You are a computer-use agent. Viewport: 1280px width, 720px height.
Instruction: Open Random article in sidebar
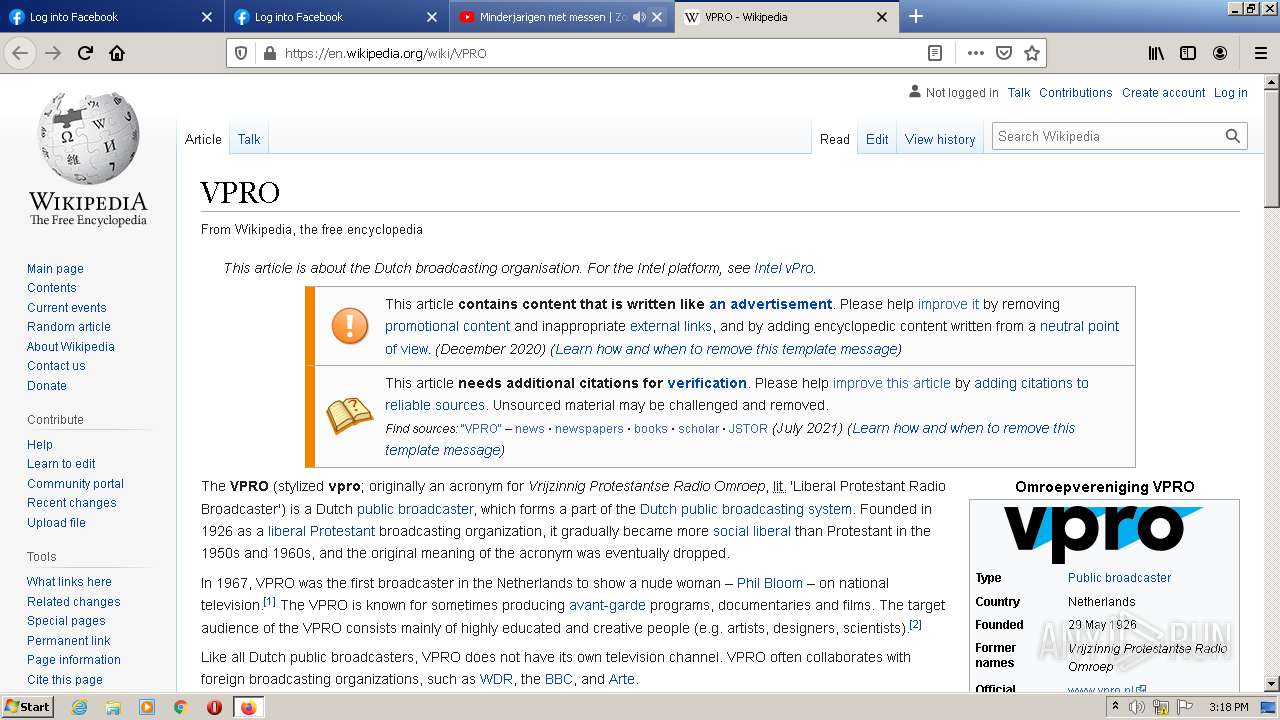click(69, 326)
